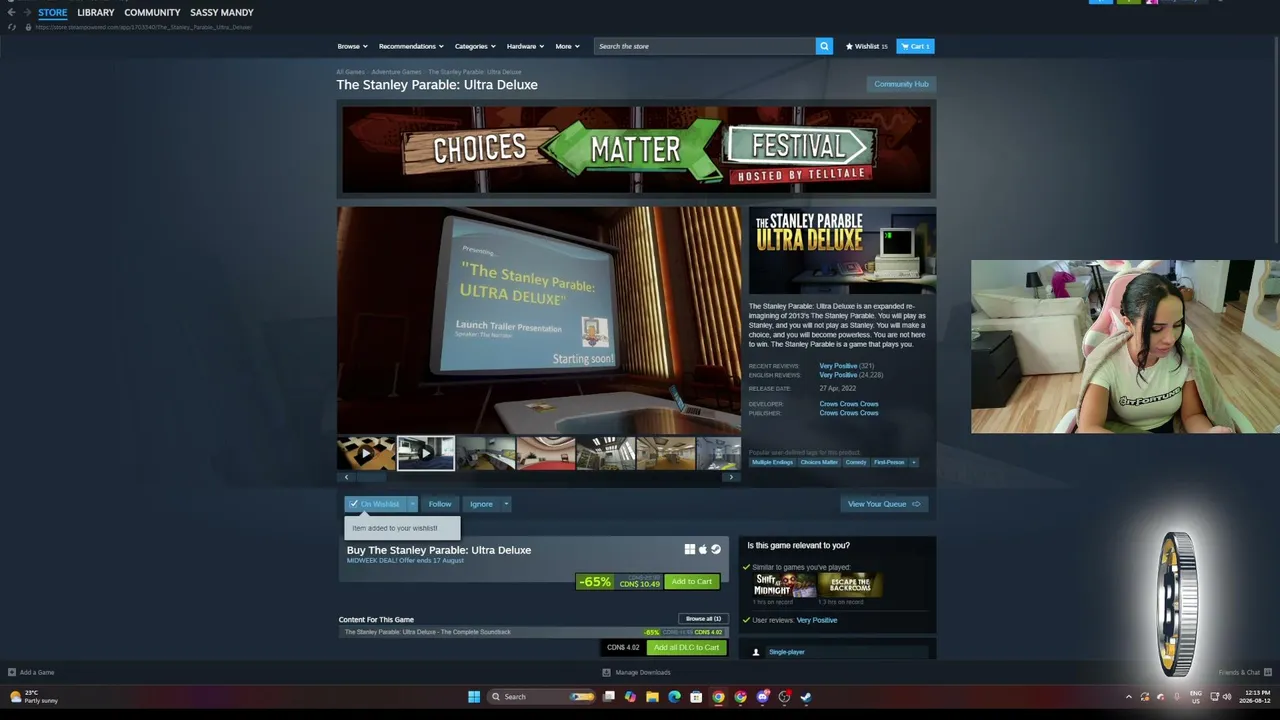Viewport: 1280px width, 720px height.
Task: Click the magnifier search button in store
Action: [824, 46]
